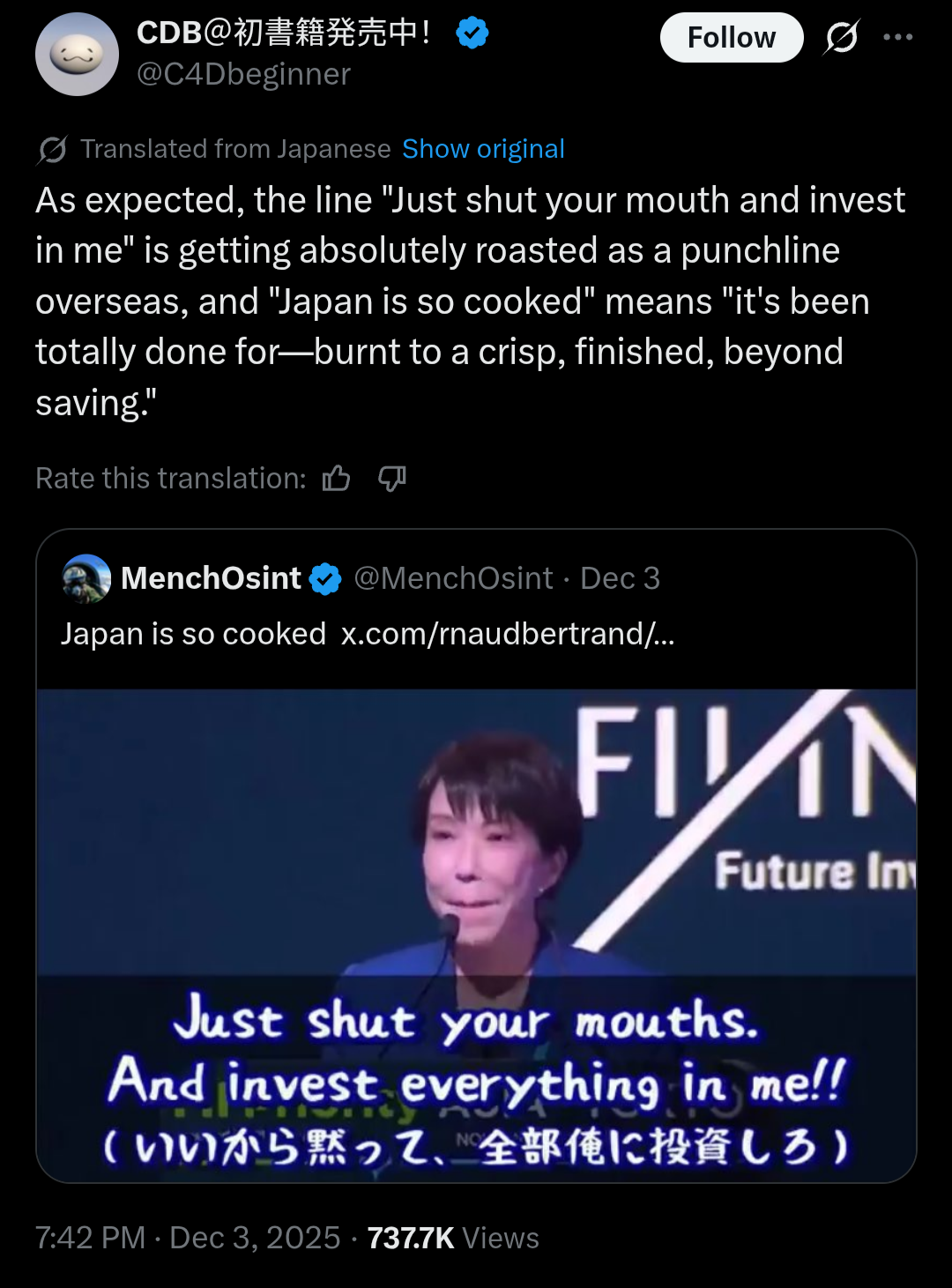Rate the translation with thumbs down
The image size is (952, 1288).
click(391, 479)
